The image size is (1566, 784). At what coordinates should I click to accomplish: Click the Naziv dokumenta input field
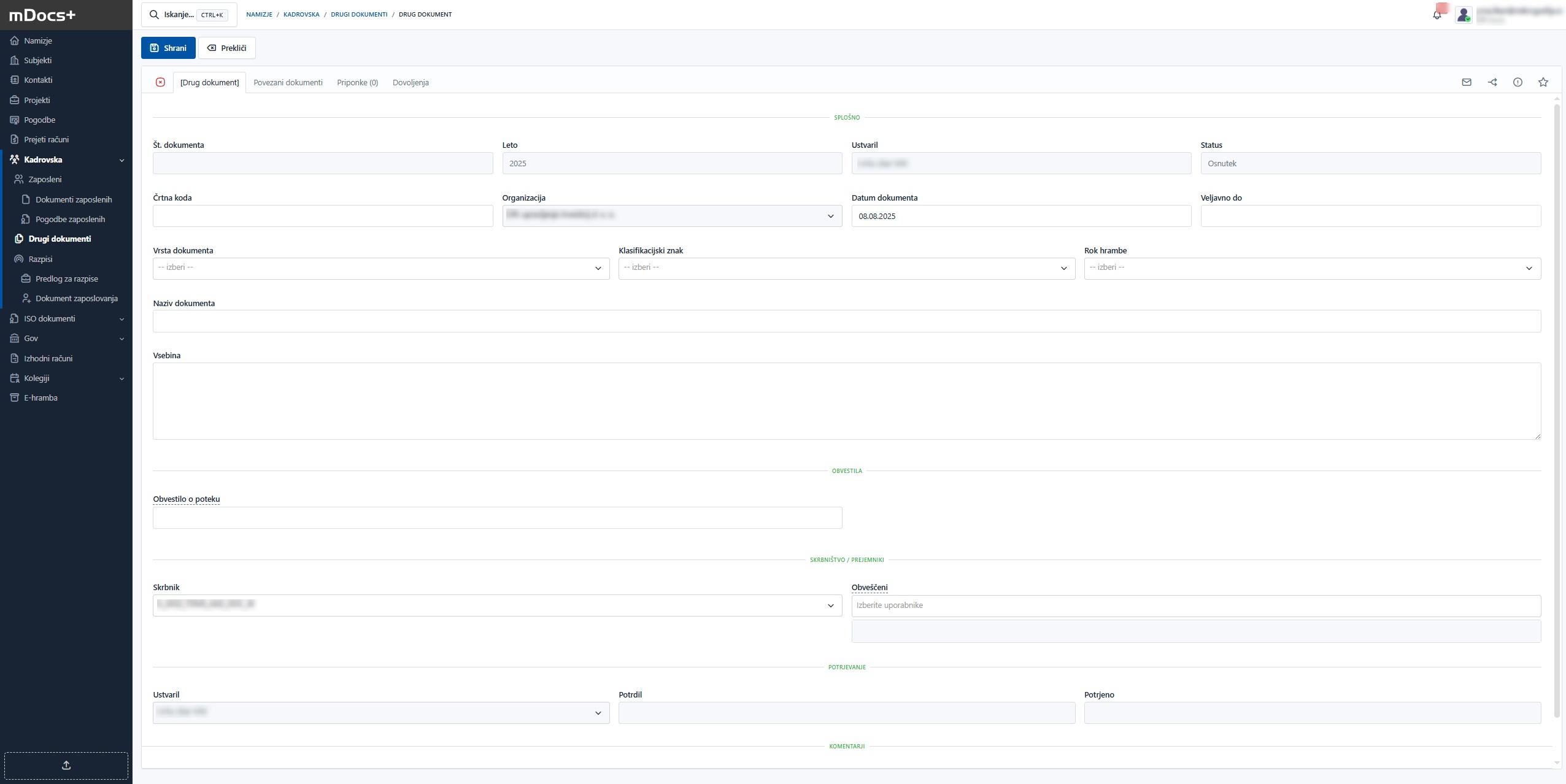[x=846, y=321]
